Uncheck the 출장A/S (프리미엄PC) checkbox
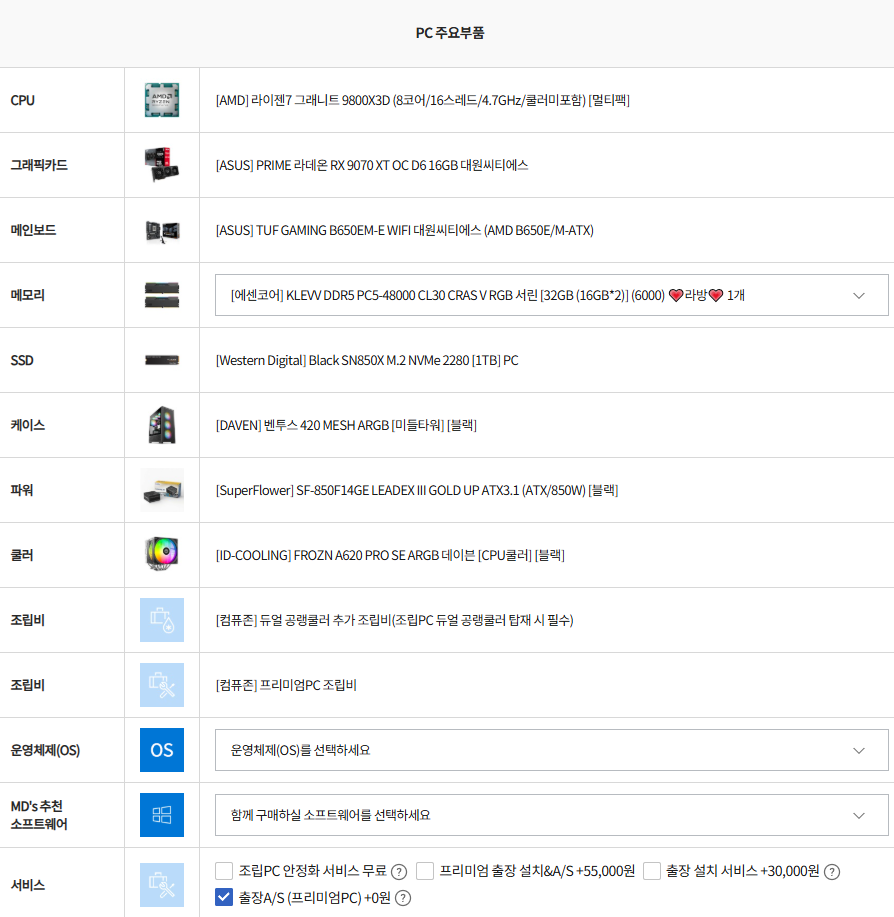The height and width of the screenshot is (917, 894). tap(224, 898)
